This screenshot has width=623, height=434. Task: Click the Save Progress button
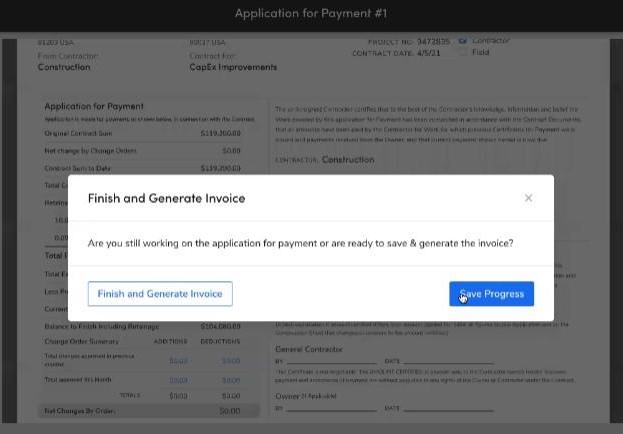[x=491, y=294]
